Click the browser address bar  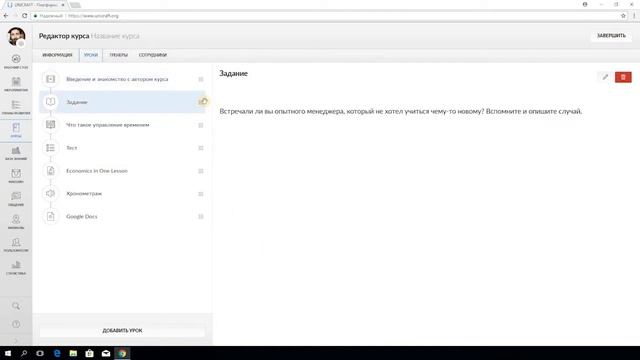(x=327, y=16)
